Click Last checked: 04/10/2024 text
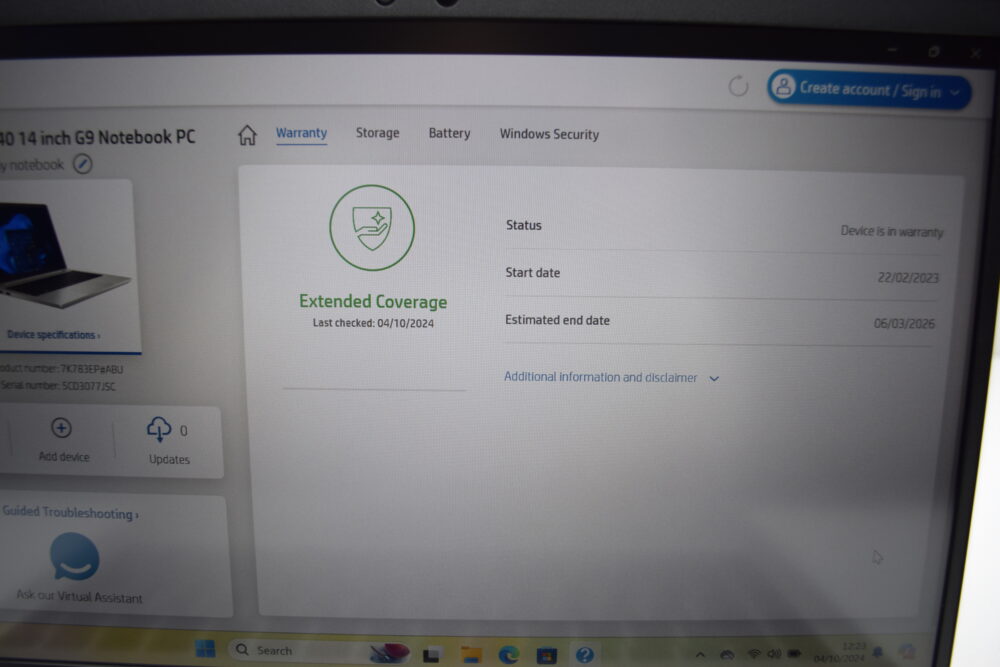This screenshot has height=667, width=1000. 373,323
